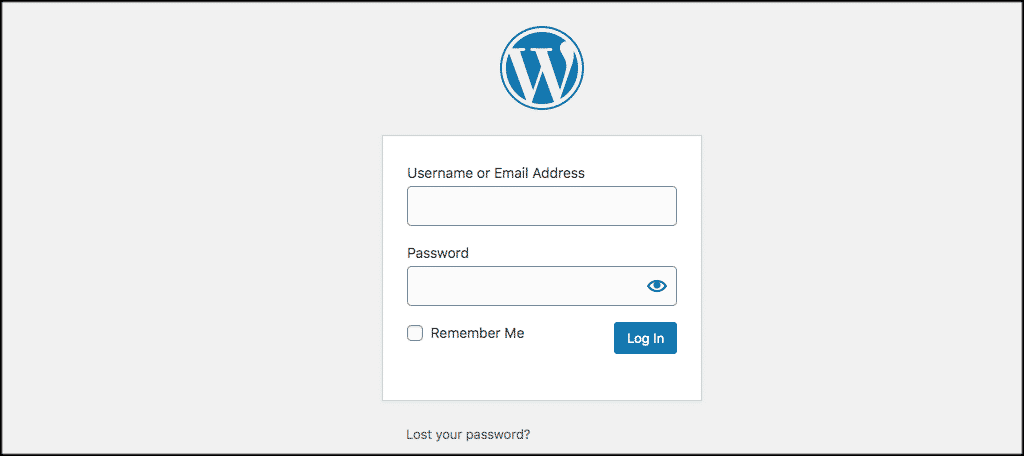This screenshot has height=456, width=1024.
Task: Place cursor in the username text box
Action: pos(541,206)
